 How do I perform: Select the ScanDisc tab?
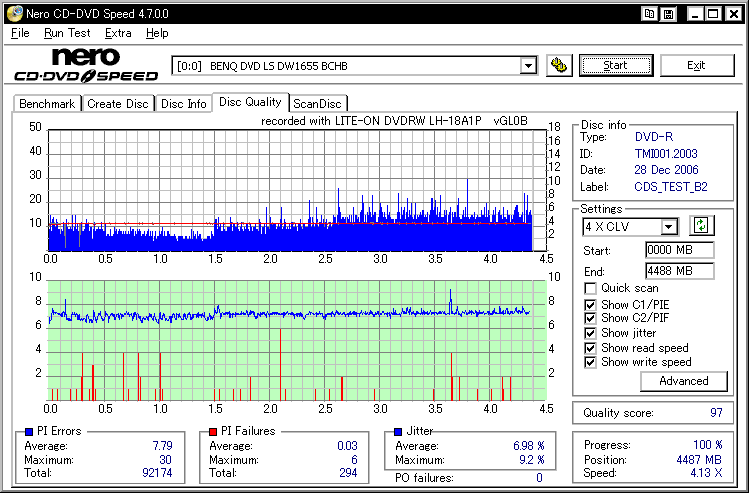coord(317,104)
